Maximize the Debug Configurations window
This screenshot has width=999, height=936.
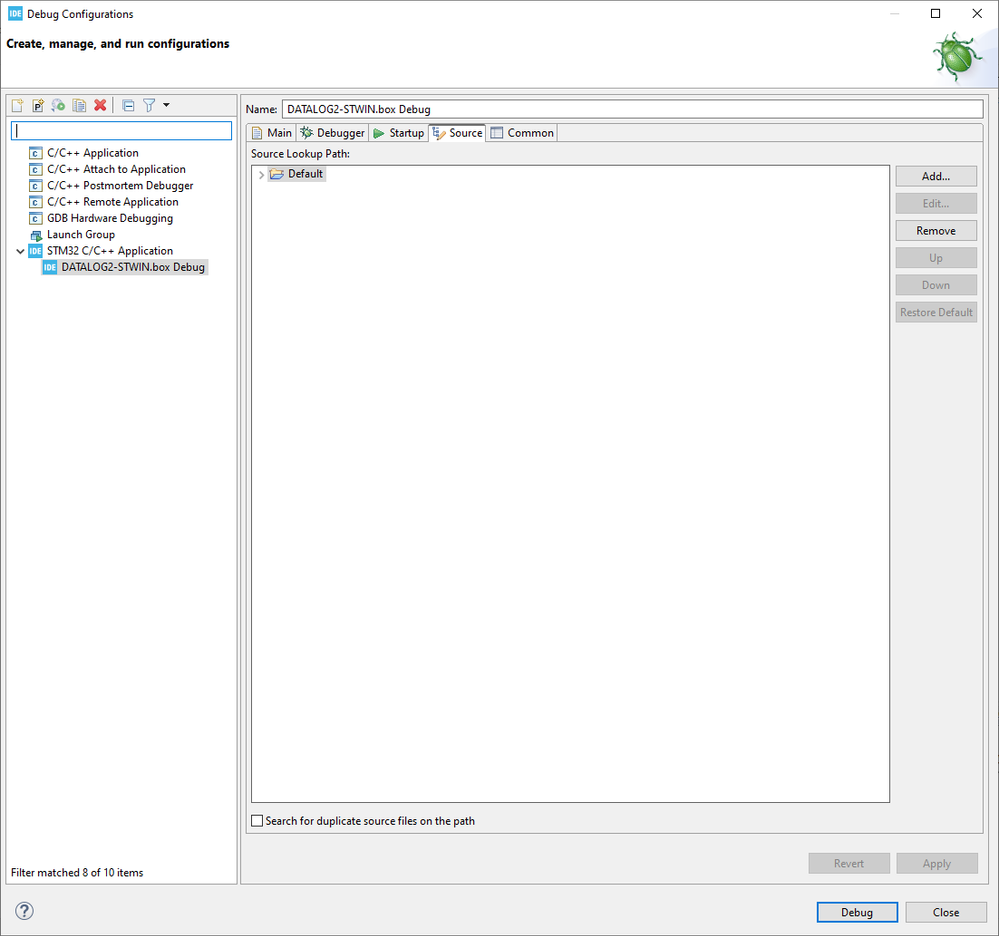tap(935, 13)
